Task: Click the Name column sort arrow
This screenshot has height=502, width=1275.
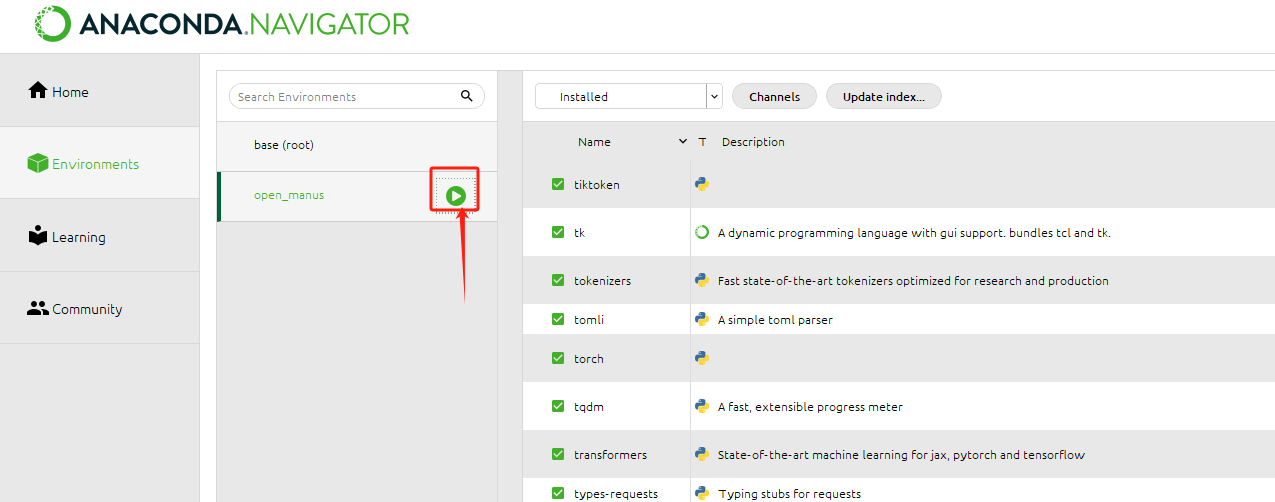Action: click(x=683, y=142)
